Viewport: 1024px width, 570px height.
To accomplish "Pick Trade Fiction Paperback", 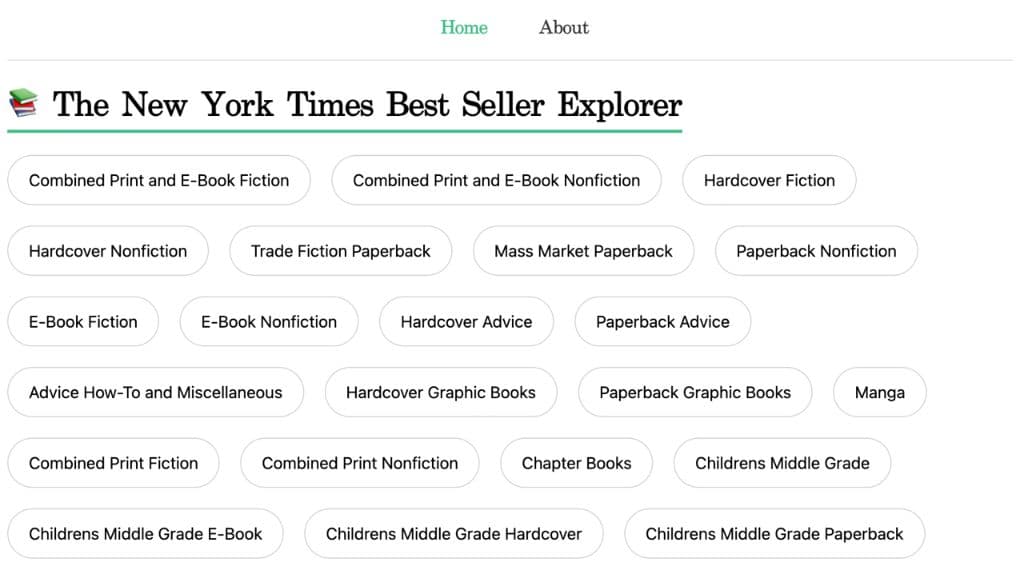I will point(340,251).
